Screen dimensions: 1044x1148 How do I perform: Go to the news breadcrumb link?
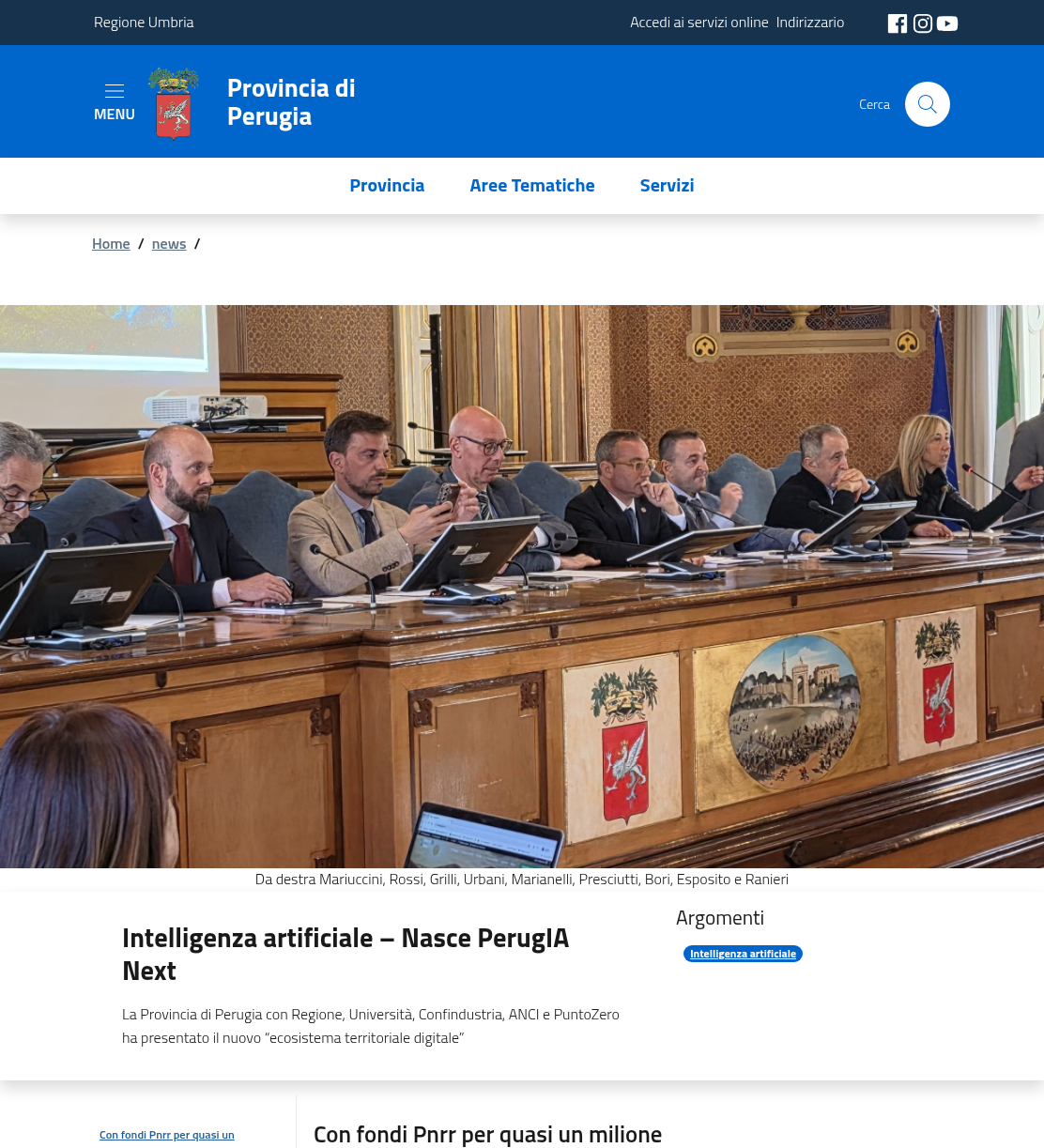click(x=169, y=244)
